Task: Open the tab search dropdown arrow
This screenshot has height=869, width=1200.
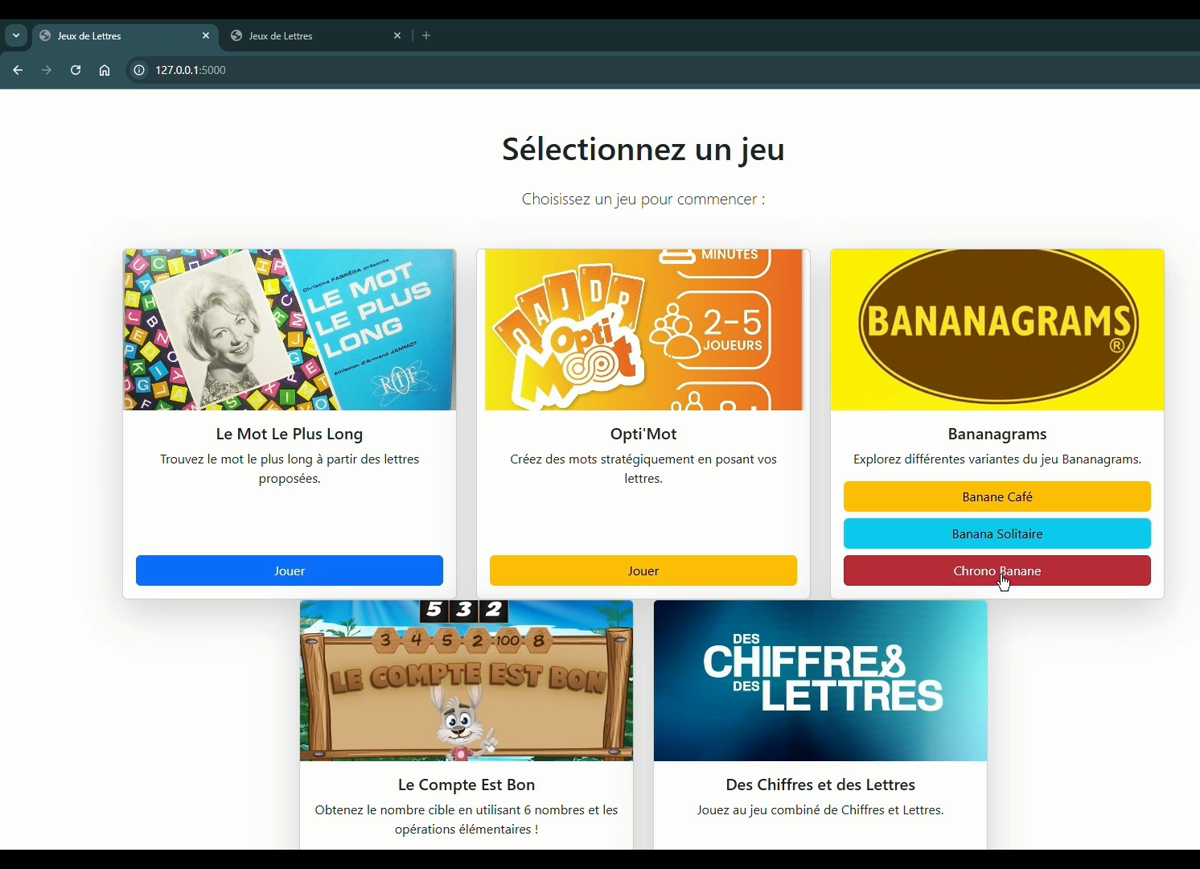Action: (16, 36)
